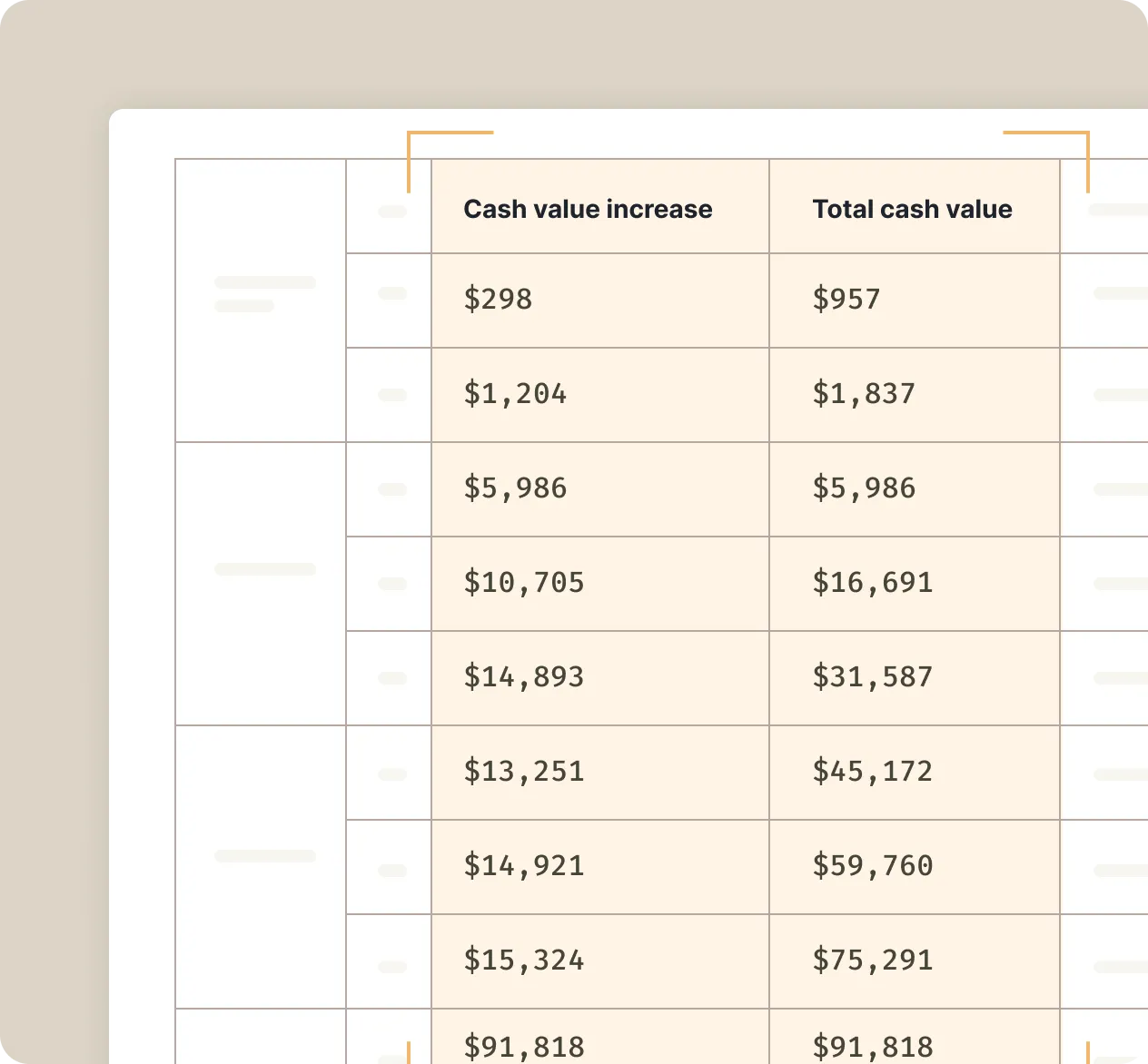Click $5,986 in Total cash value column
The width and height of the screenshot is (1148, 1064).
click(864, 488)
